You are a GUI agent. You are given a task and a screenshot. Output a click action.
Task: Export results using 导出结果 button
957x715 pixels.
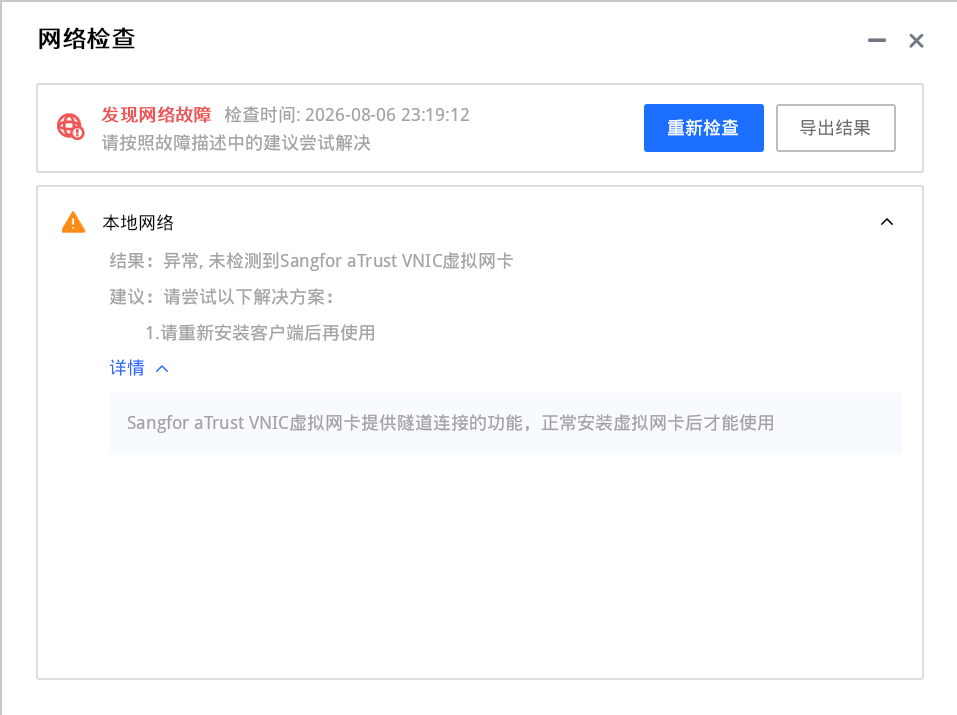(x=836, y=128)
